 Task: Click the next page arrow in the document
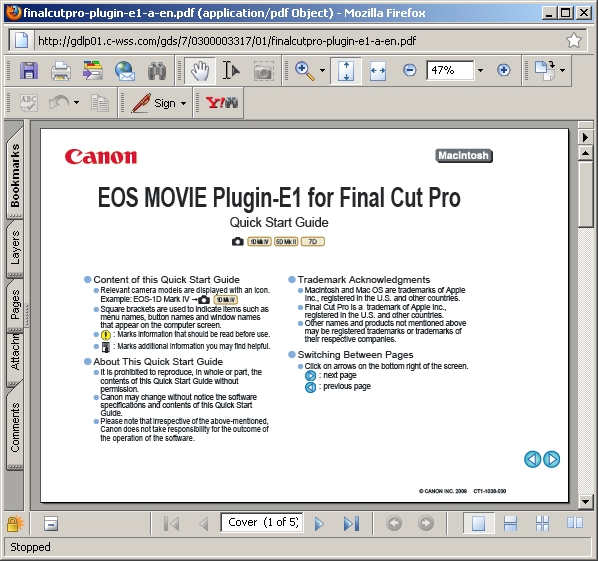tap(551, 459)
